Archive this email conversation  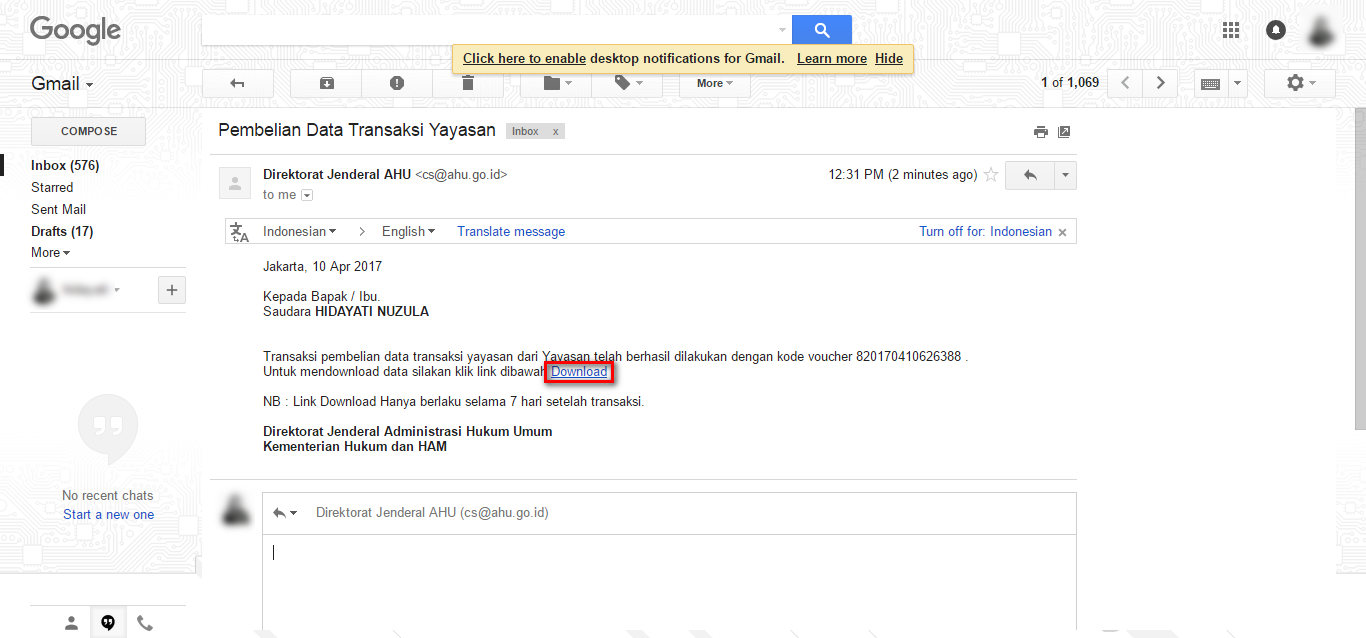pos(326,83)
